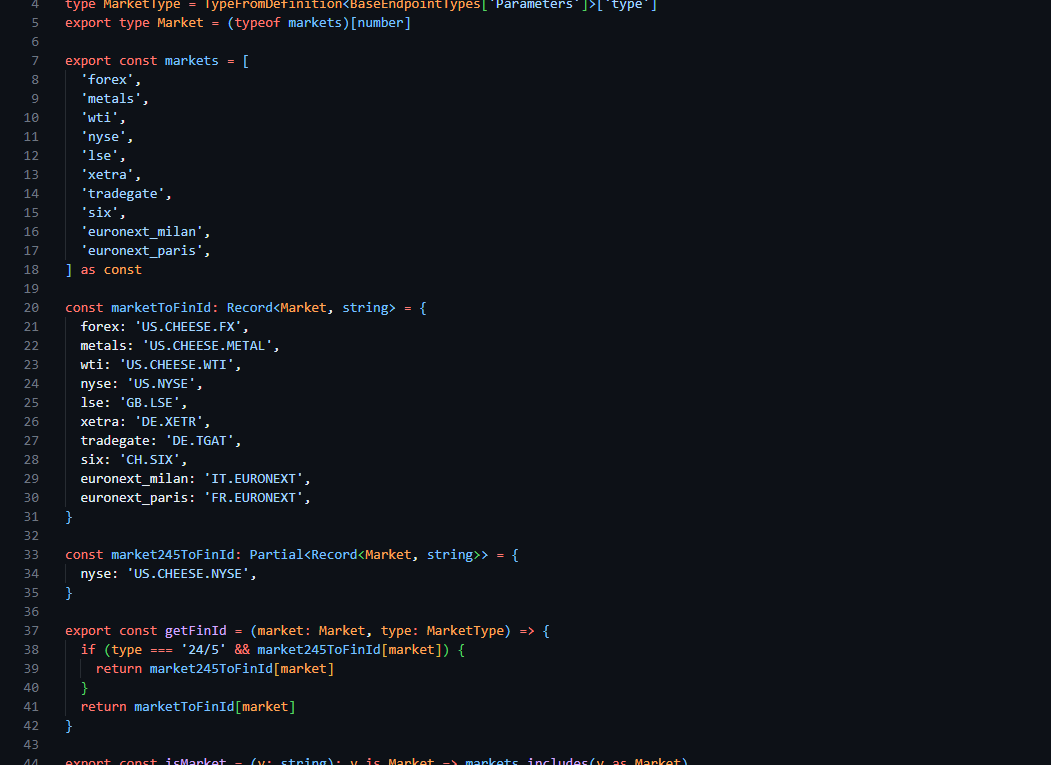Image resolution: width=1051 pixels, height=765 pixels.
Task: Click 'as const' closing the markets array
Action: pyautogui.click(x=111, y=269)
